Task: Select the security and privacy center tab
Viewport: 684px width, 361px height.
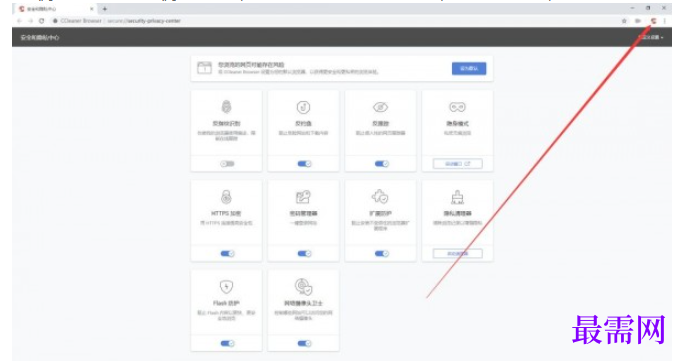Action: [x=55, y=9]
